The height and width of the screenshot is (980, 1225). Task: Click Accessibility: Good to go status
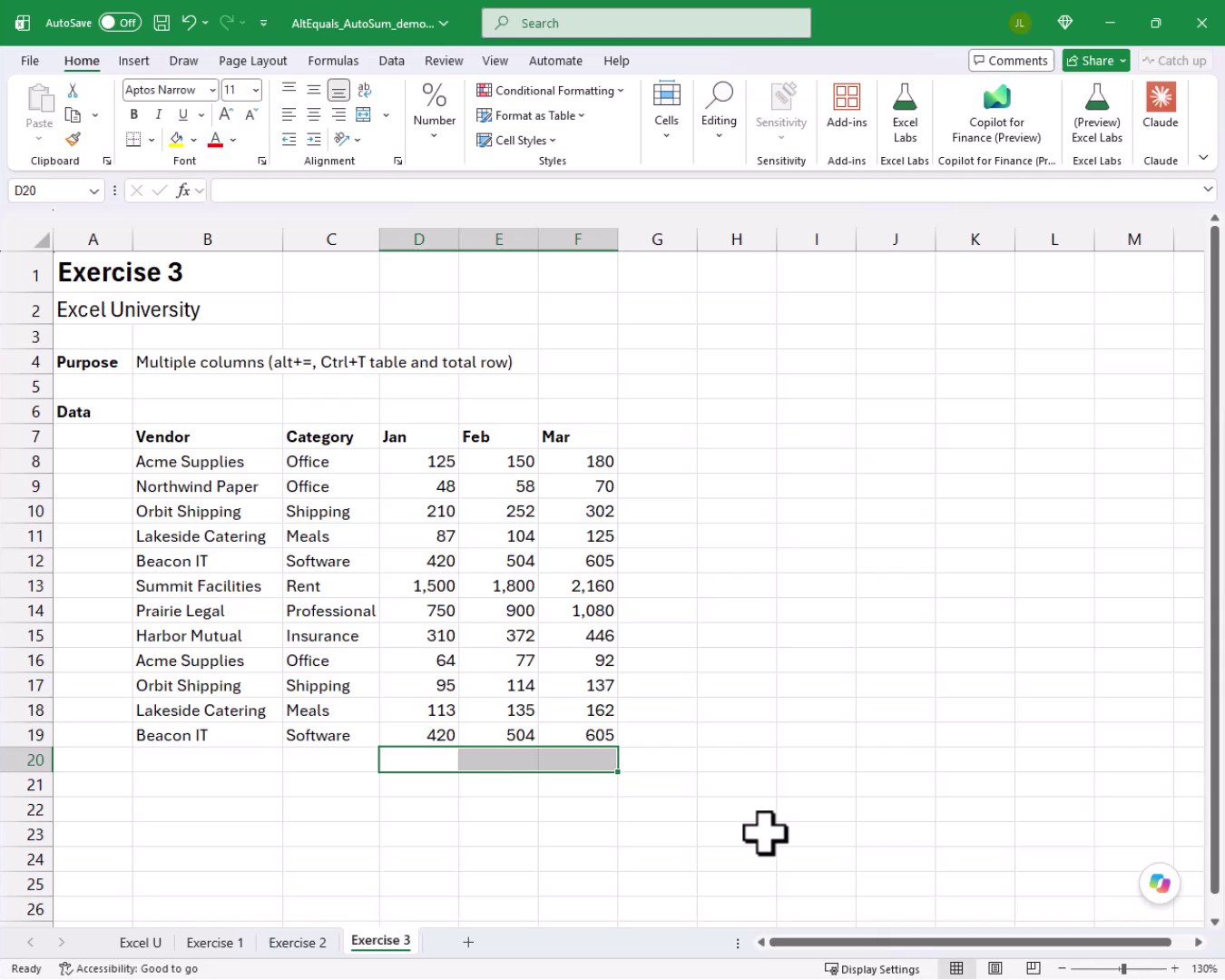(x=129, y=969)
